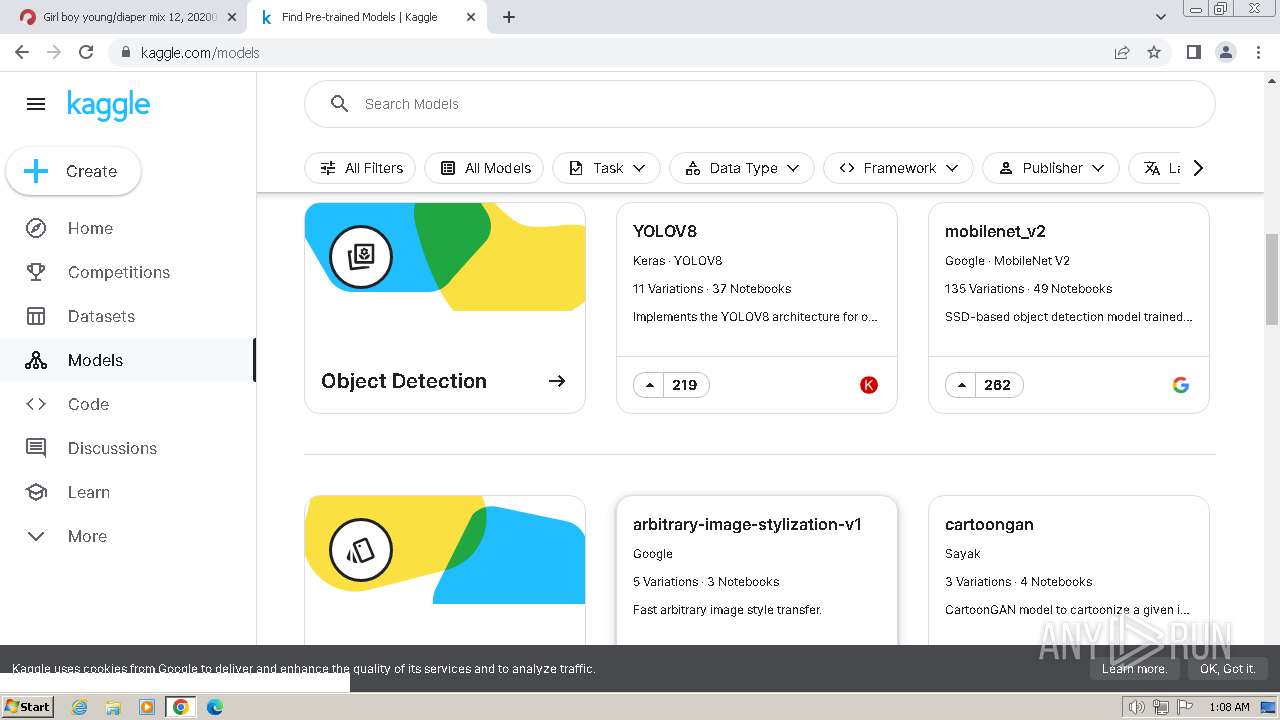1280x720 pixels.
Task: Open the All Filters panel
Action: (x=360, y=168)
